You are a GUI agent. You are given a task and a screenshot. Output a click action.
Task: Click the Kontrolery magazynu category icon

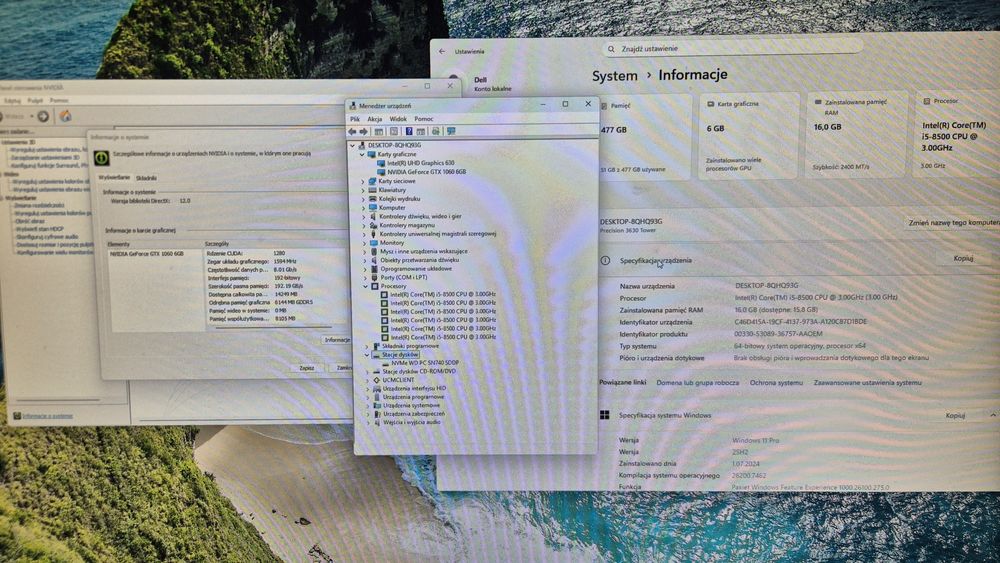tap(373, 225)
